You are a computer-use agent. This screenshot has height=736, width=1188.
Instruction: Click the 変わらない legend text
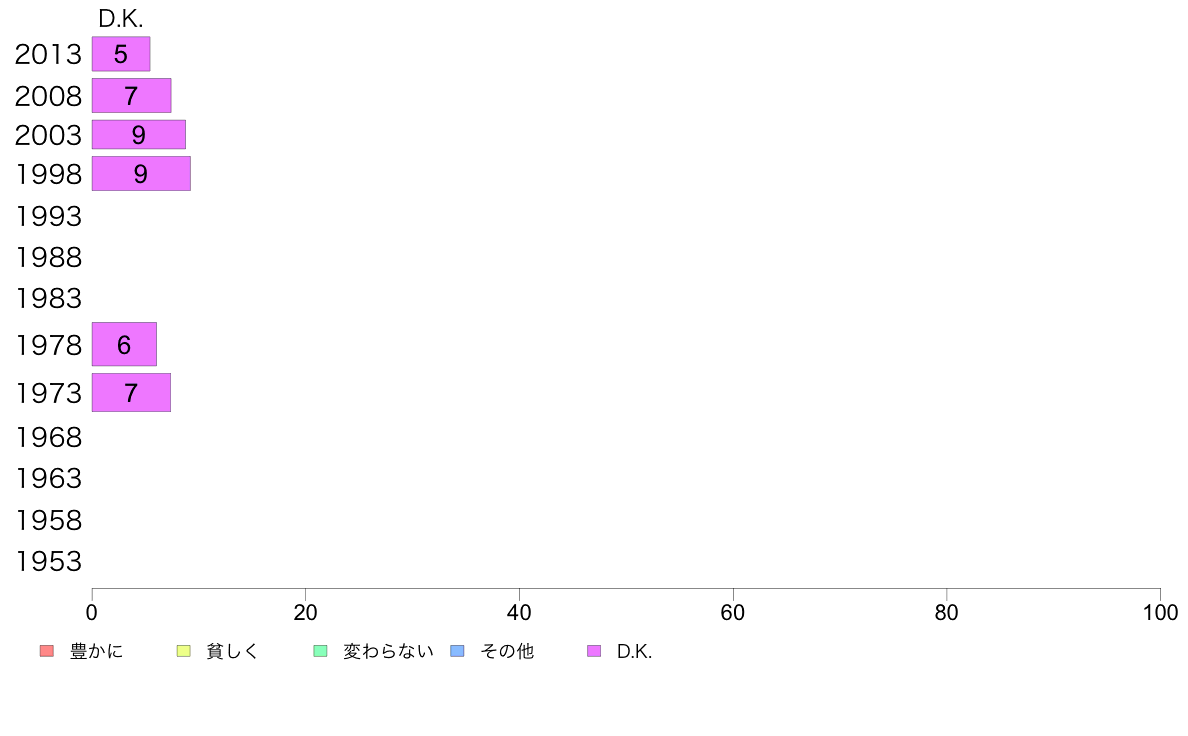(388, 651)
